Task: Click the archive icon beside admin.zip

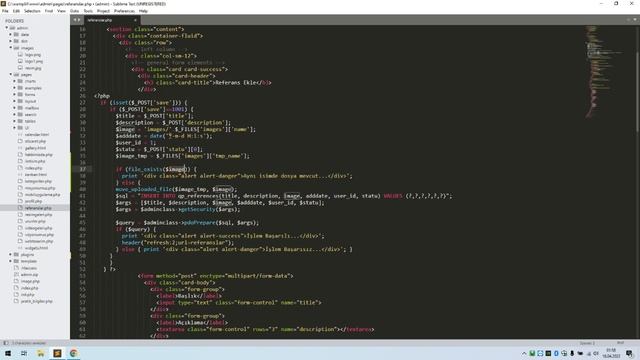Action: [x=16, y=275]
